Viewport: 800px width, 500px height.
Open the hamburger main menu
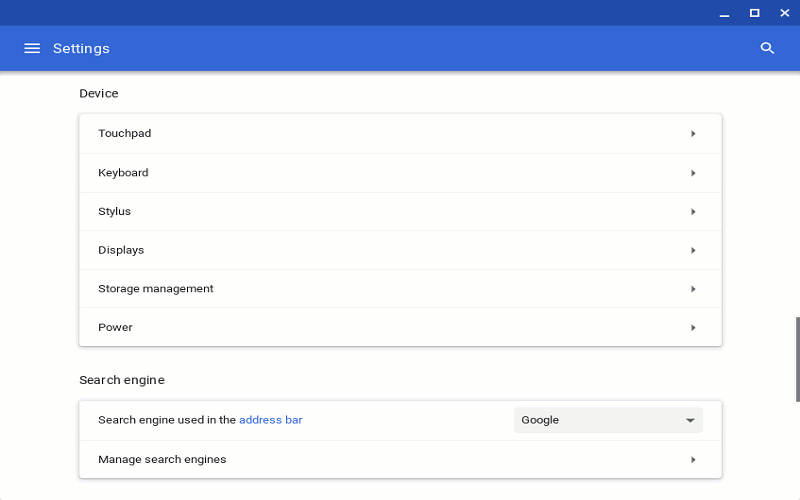click(32, 48)
